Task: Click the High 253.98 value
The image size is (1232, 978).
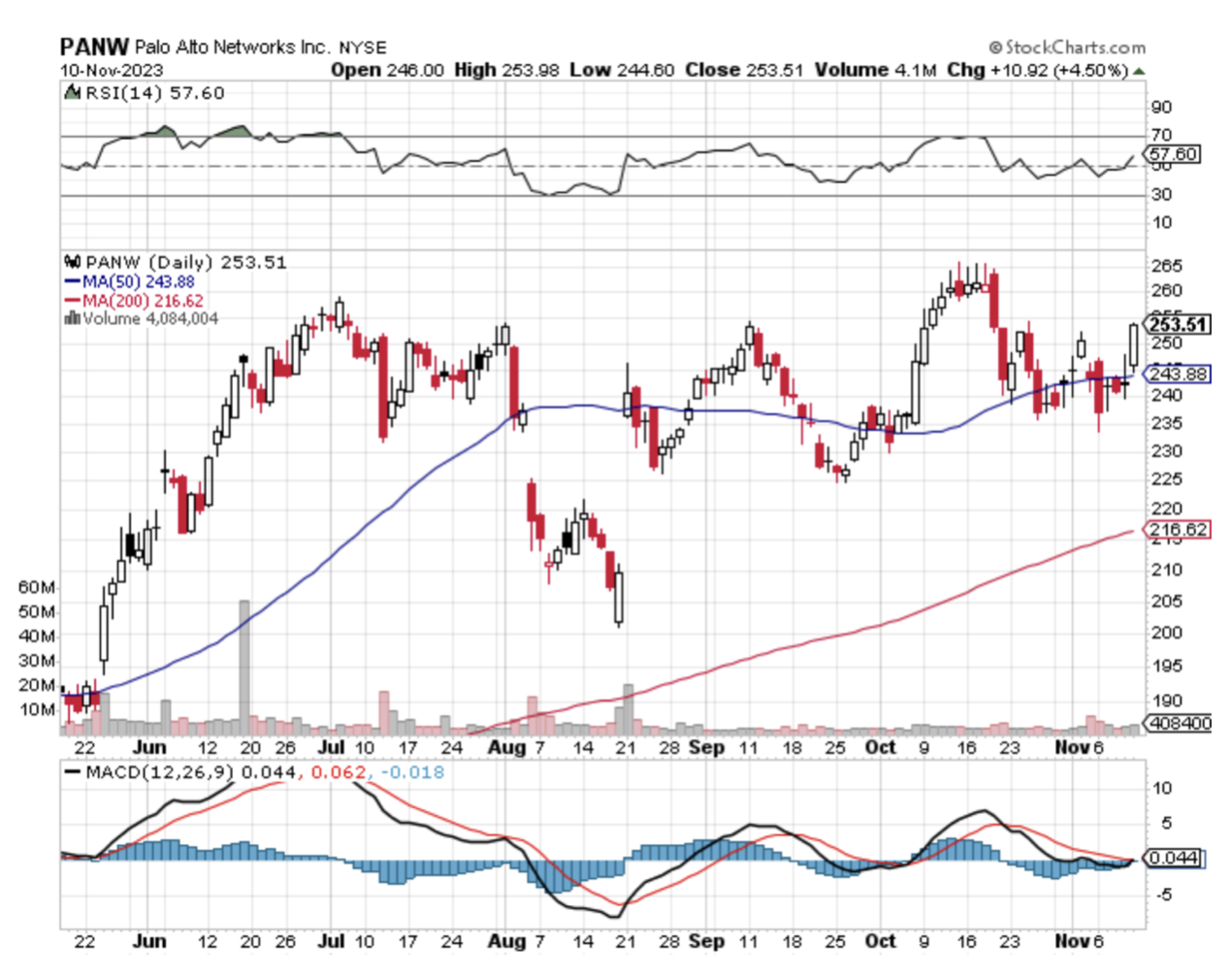Action: pos(506,70)
